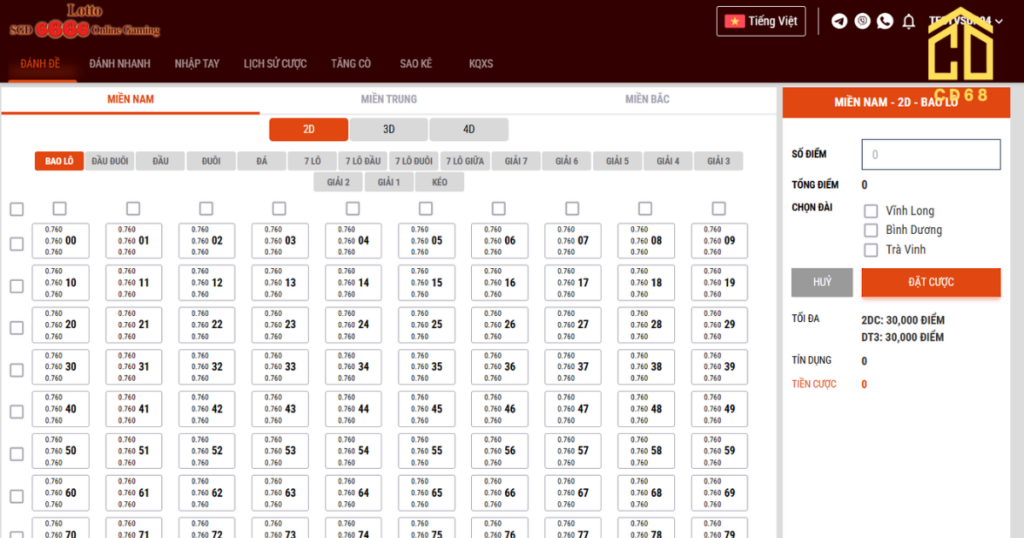
Task: Click the Vietnam flag icon
Action: click(x=735, y=21)
